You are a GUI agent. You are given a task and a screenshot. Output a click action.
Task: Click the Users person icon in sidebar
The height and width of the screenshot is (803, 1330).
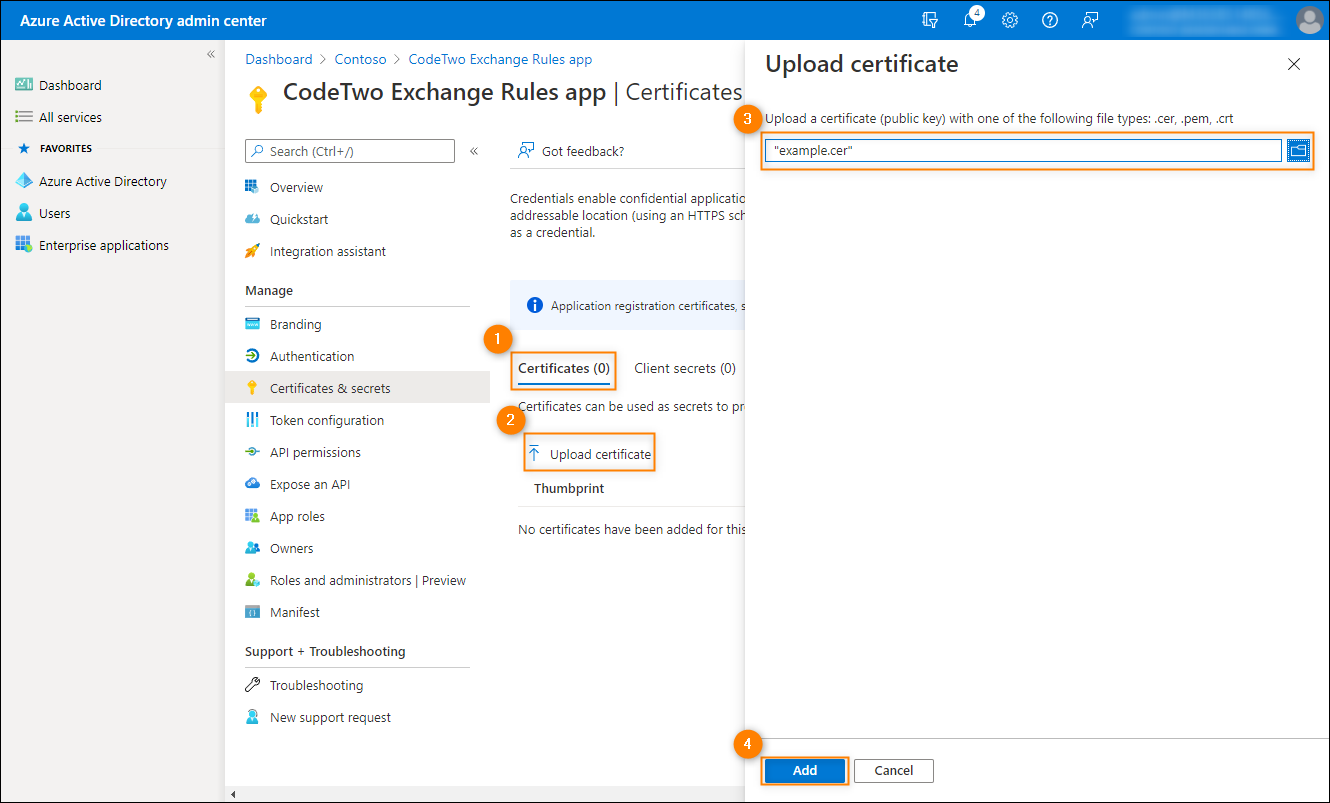click(24, 213)
